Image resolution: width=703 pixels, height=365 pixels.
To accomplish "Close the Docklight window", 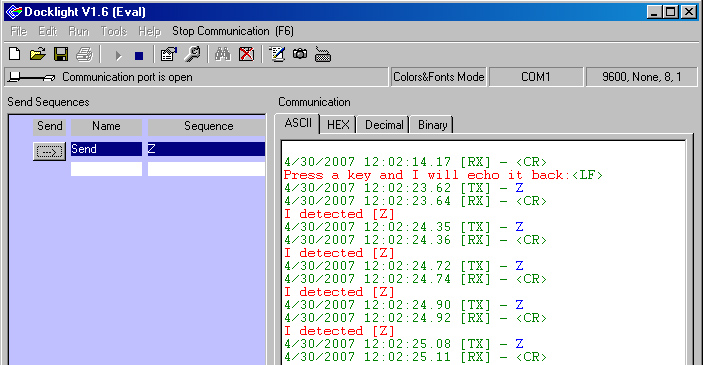I will (688, 12).
